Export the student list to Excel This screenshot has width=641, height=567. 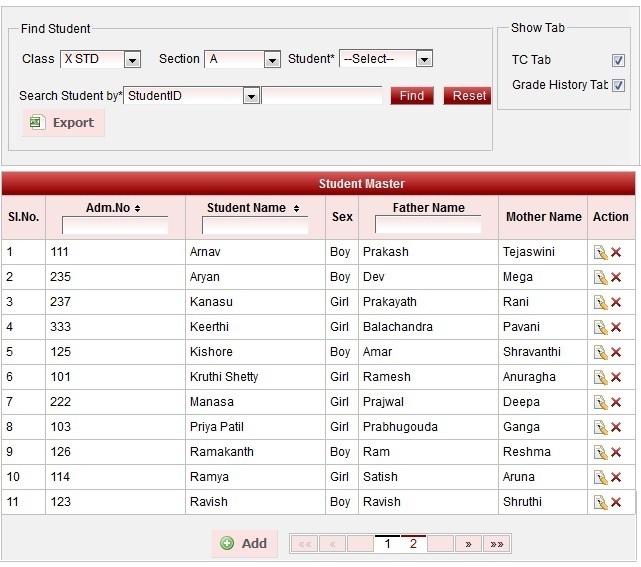(x=63, y=123)
